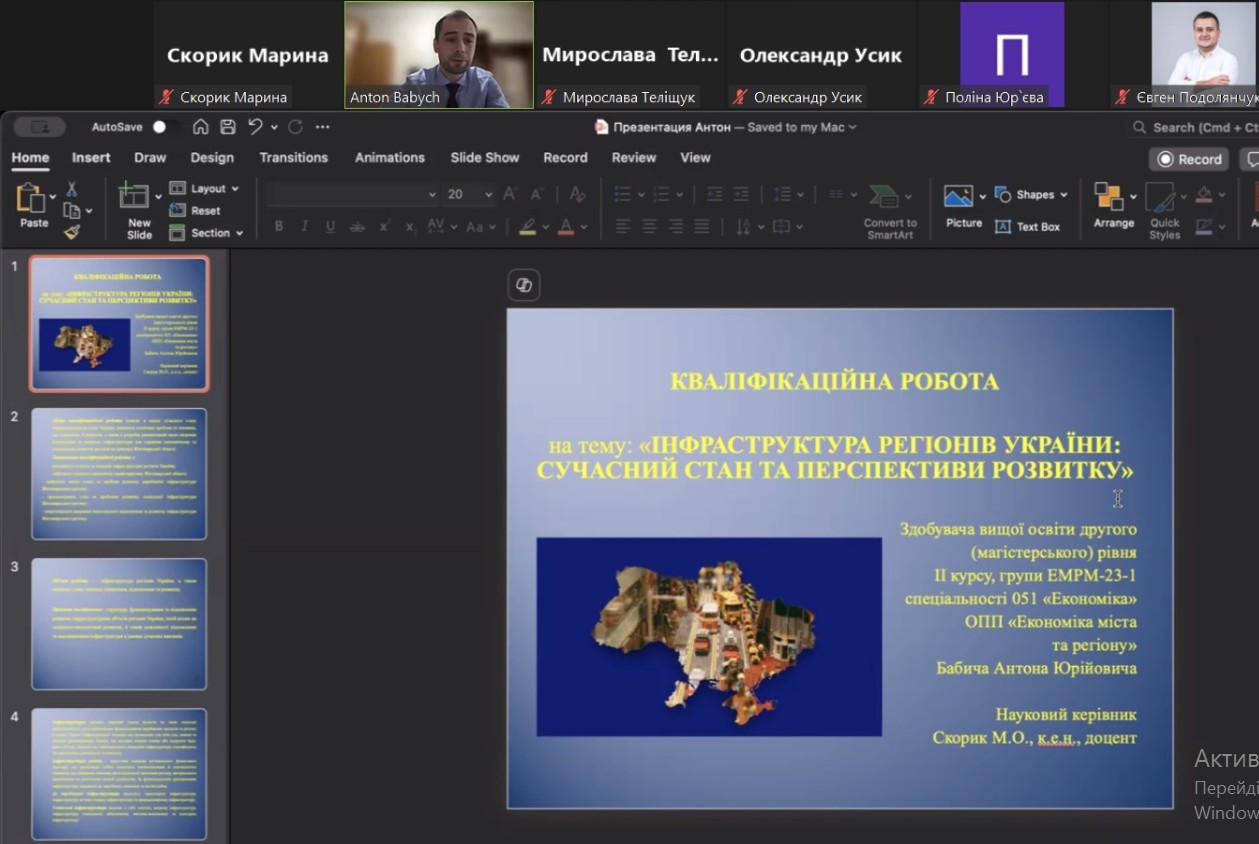1259x844 pixels.
Task: Toggle superscript formatting
Action: (384, 227)
